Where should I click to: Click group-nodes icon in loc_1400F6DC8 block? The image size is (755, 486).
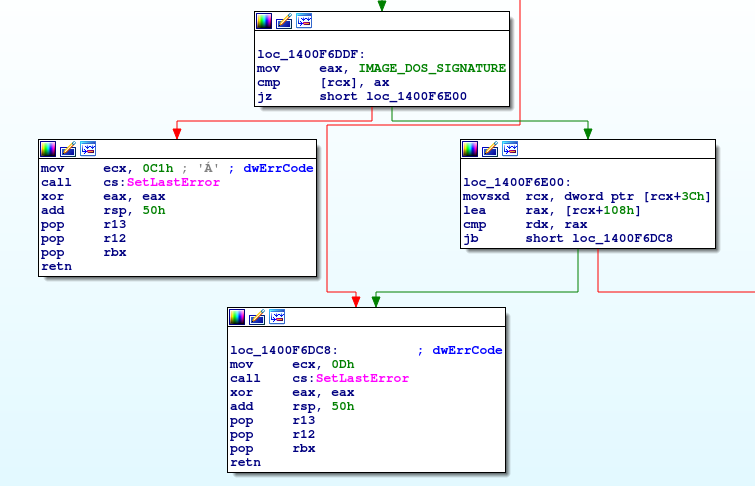[277, 316]
